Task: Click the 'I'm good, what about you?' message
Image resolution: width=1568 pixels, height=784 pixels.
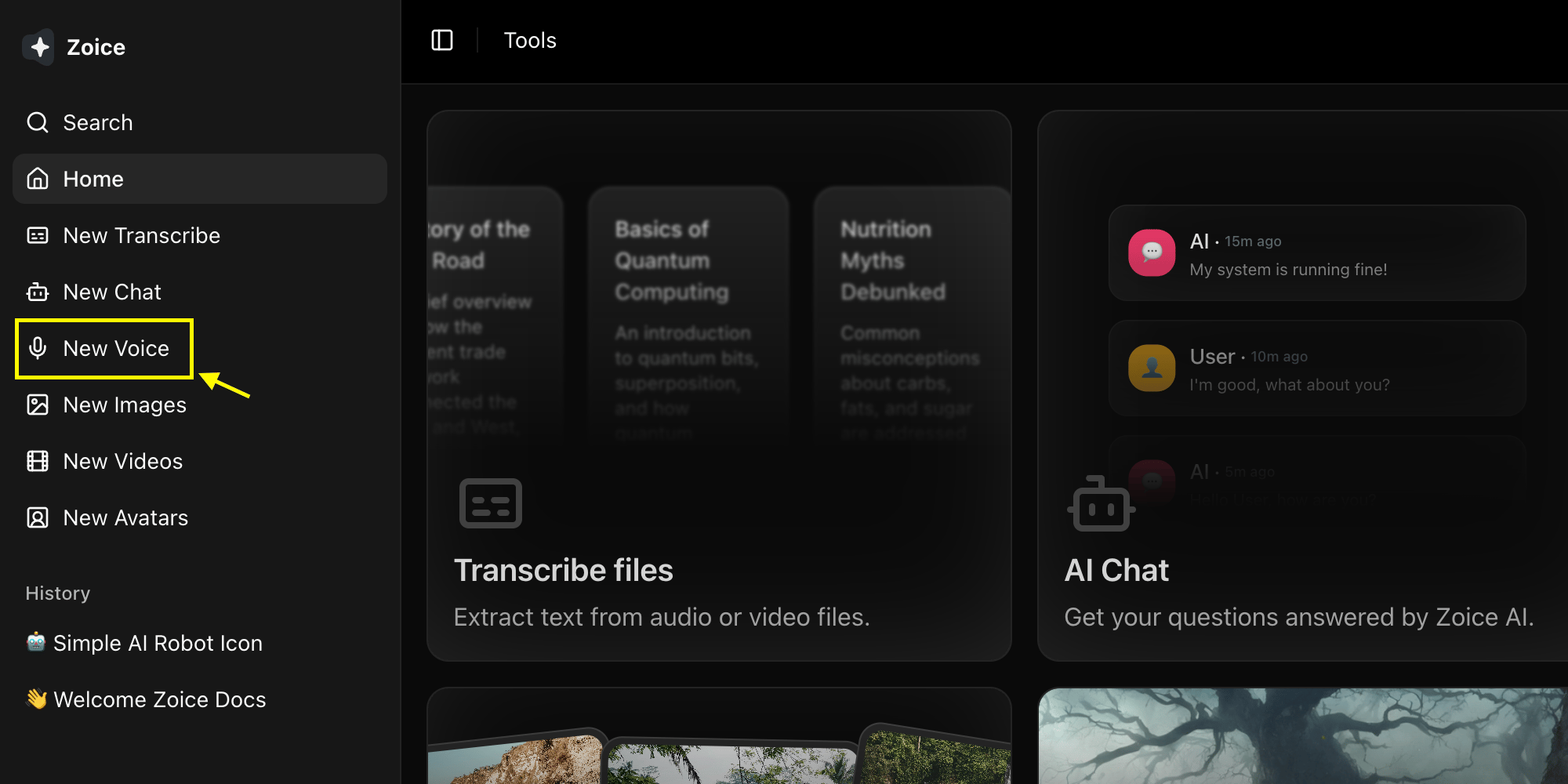Action: point(1290,385)
